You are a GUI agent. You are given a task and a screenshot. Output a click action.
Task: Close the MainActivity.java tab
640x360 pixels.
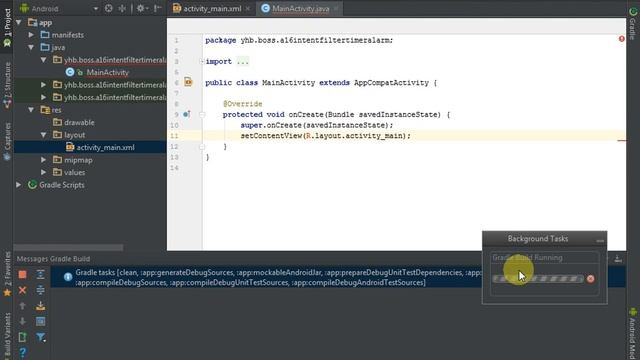coord(336,9)
